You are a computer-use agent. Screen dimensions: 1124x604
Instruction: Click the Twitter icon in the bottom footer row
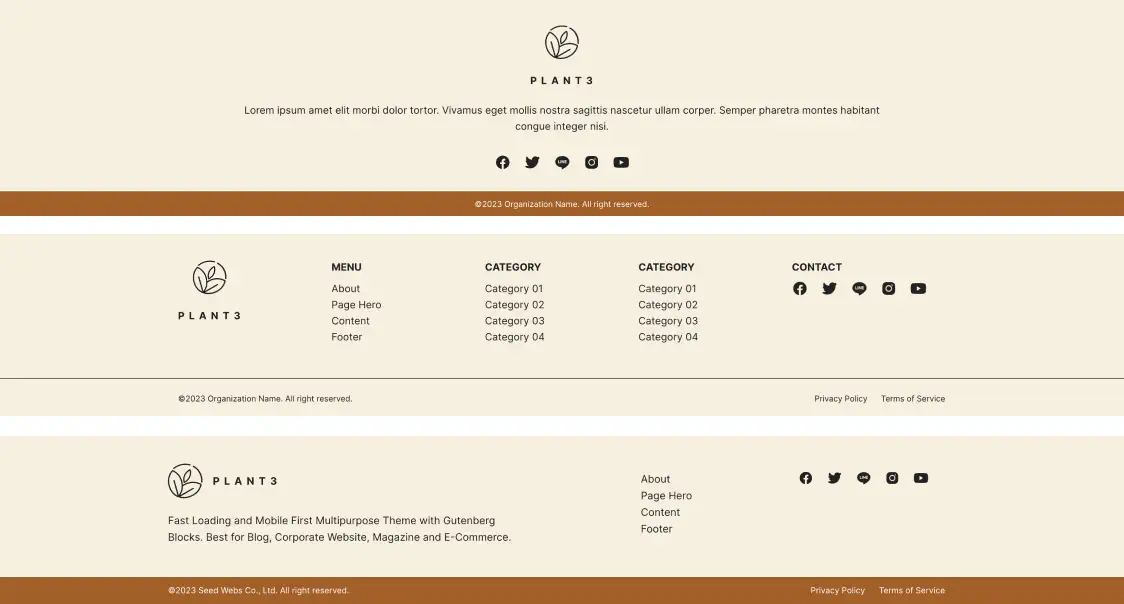coord(834,478)
